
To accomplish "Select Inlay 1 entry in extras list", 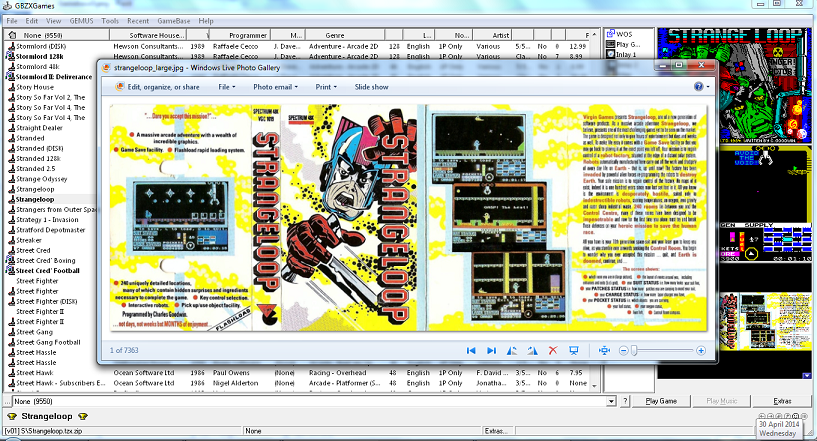I will pyautogui.click(x=622, y=54).
